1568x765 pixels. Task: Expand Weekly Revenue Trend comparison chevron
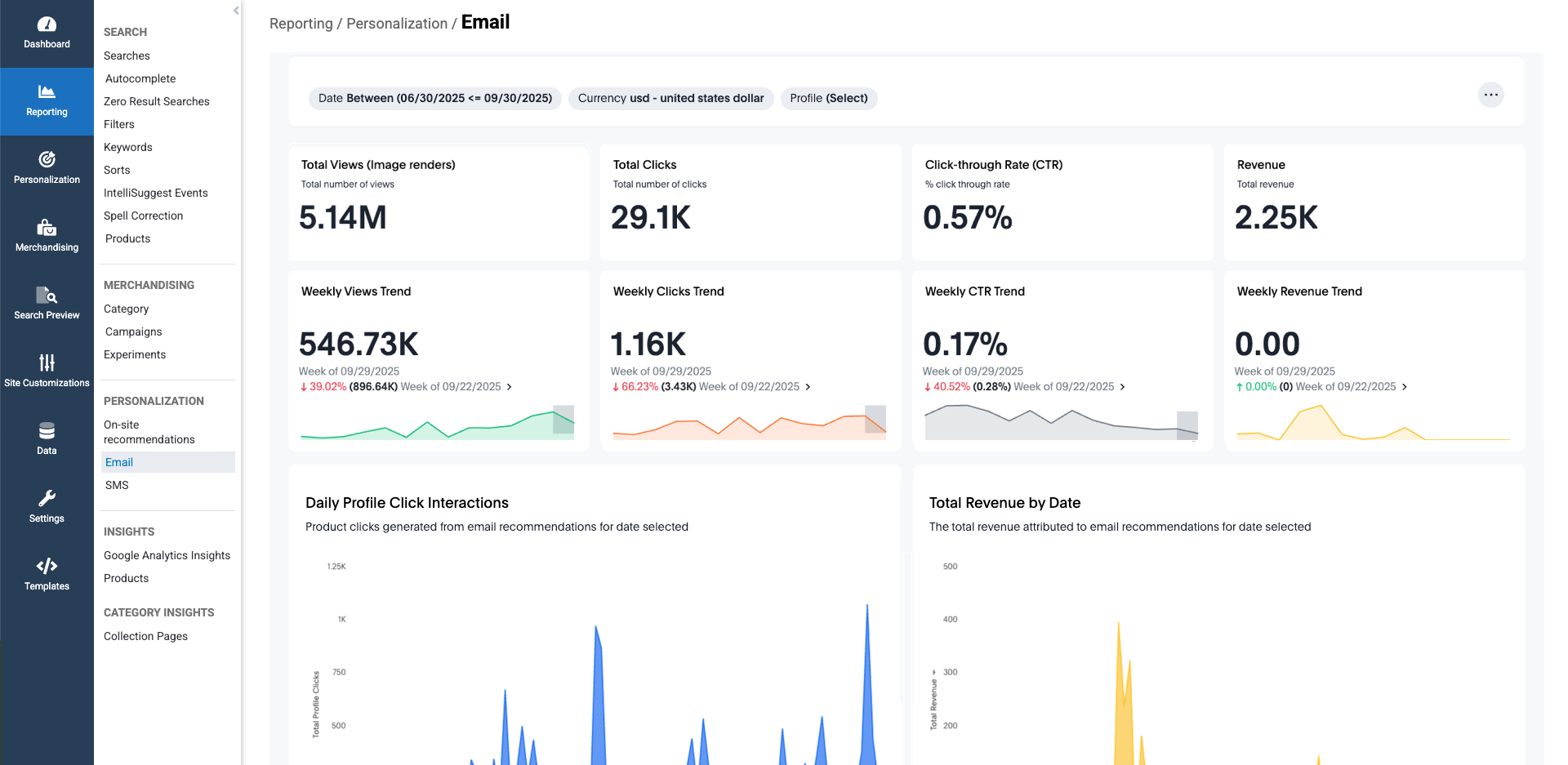pyautogui.click(x=1405, y=387)
